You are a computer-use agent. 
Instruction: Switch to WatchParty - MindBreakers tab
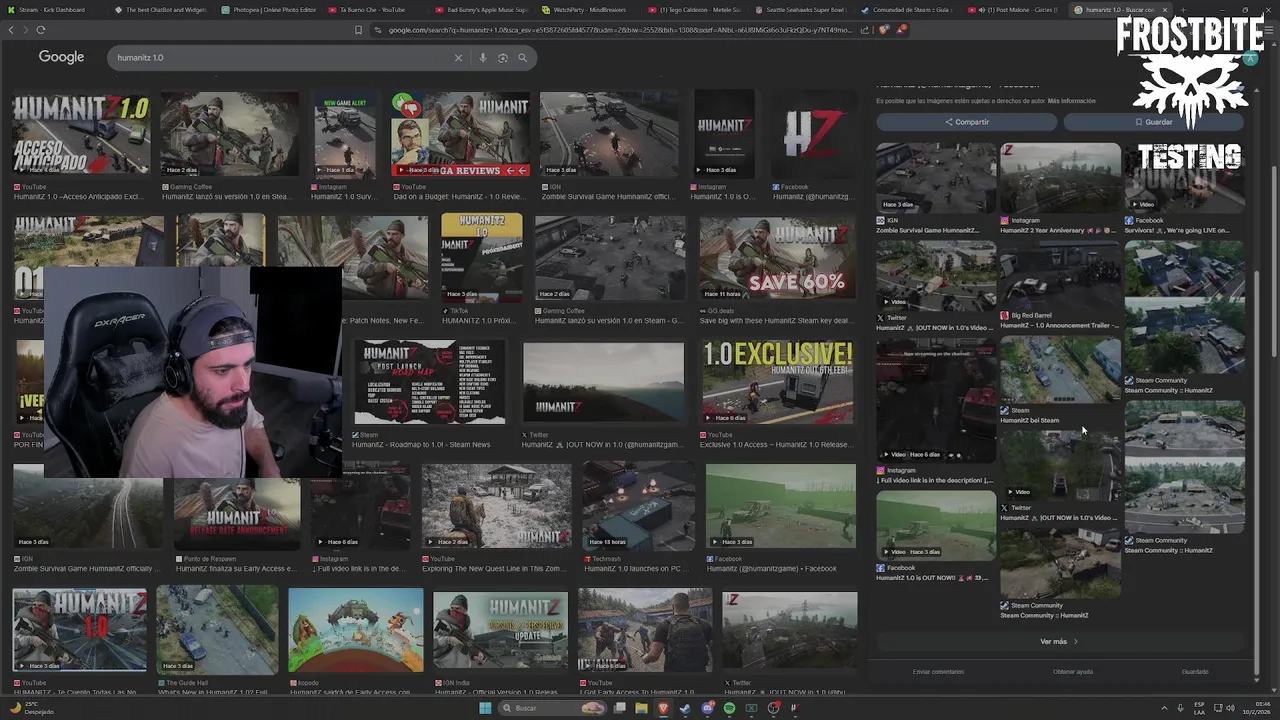coord(590,9)
